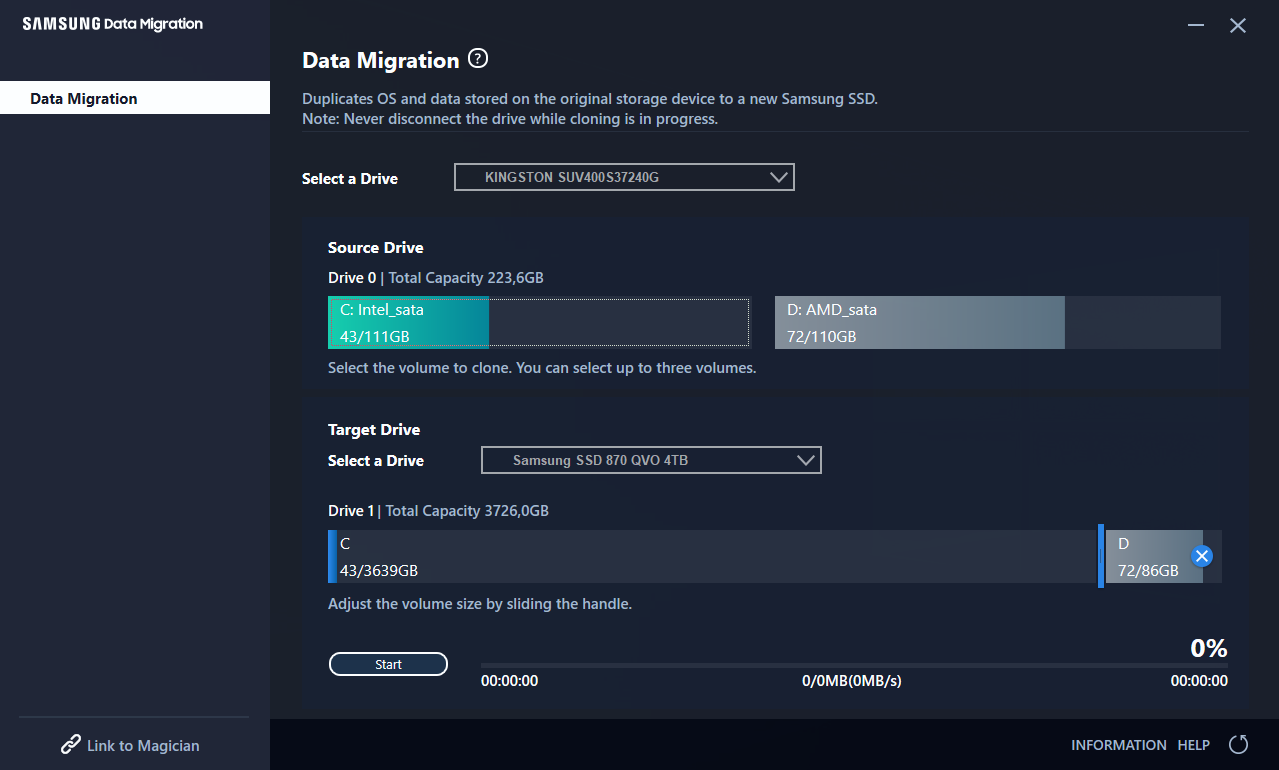This screenshot has width=1279, height=770.
Task: Click the 'Adjust the volume size' hint text
Action: coord(480,604)
